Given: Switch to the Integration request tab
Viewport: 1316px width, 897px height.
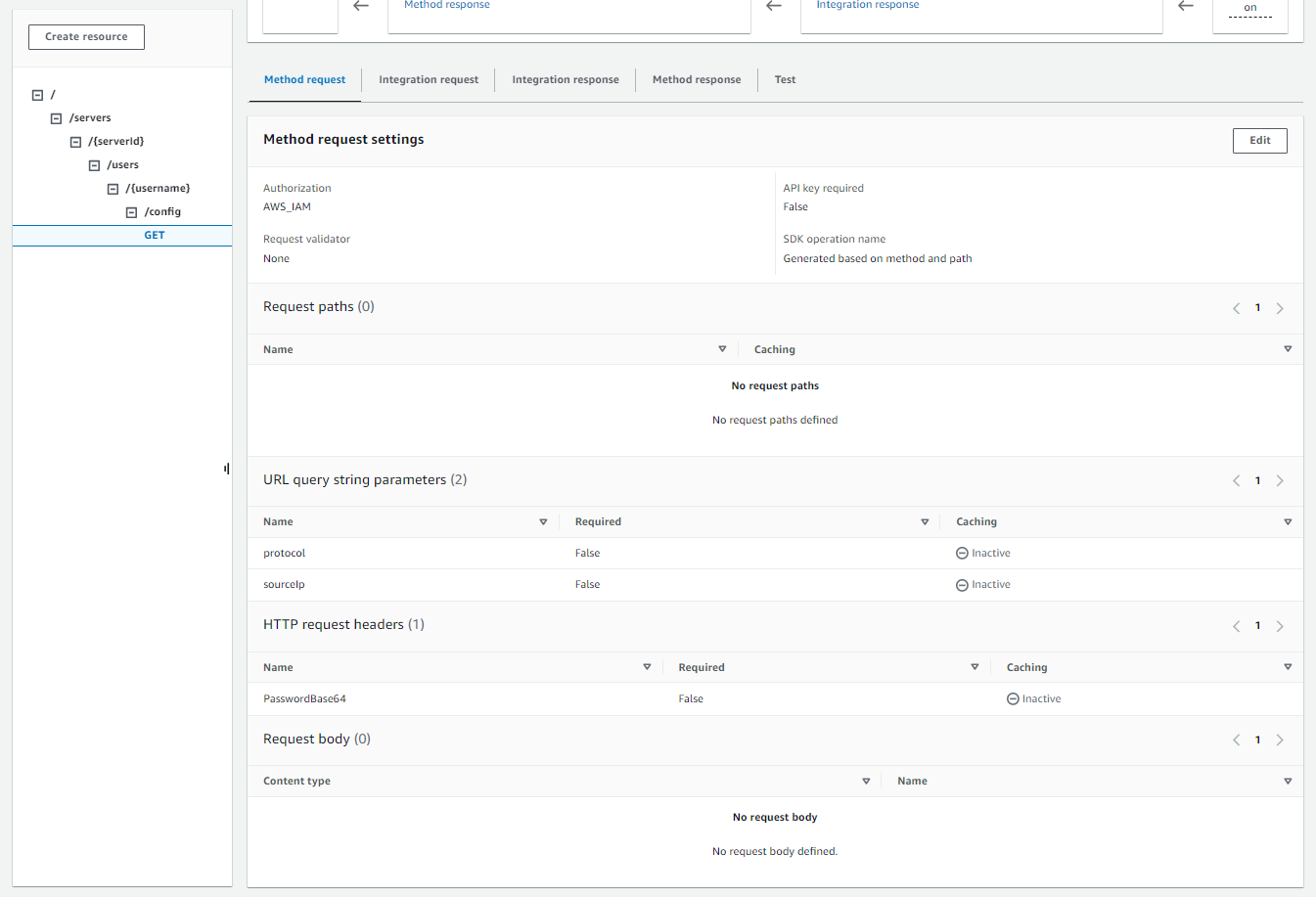Looking at the screenshot, I should tap(428, 79).
